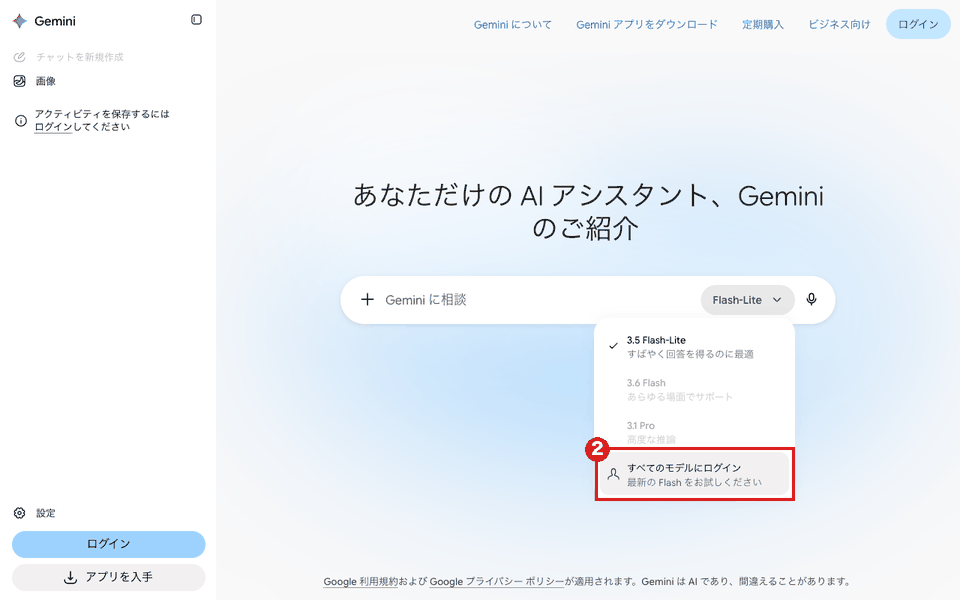Activate the microphone icon
The width and height of the screenshot is (960, 600).
(811, 299)
